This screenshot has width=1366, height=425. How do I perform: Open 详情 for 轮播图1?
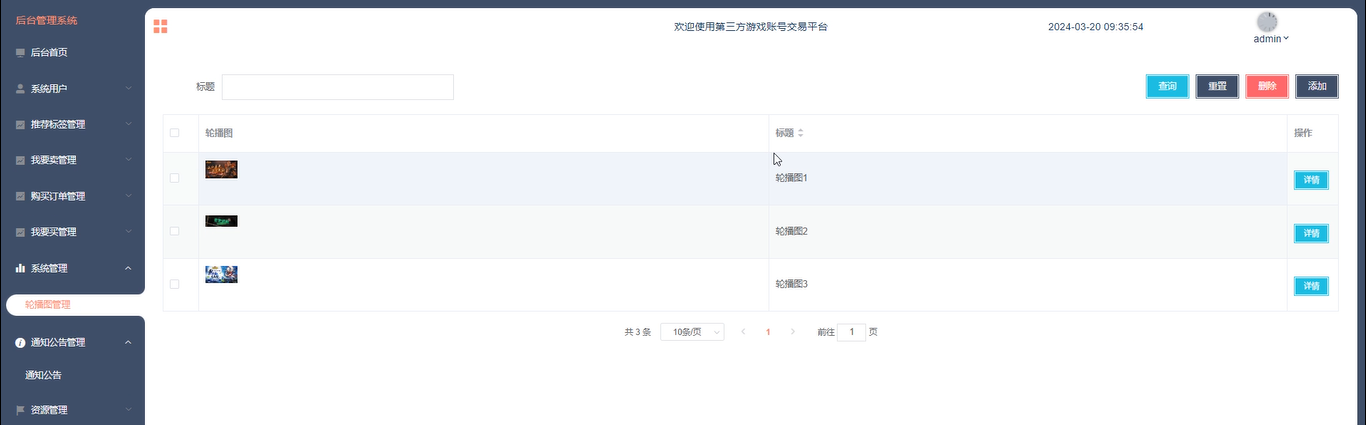(x=1311, y=180)
